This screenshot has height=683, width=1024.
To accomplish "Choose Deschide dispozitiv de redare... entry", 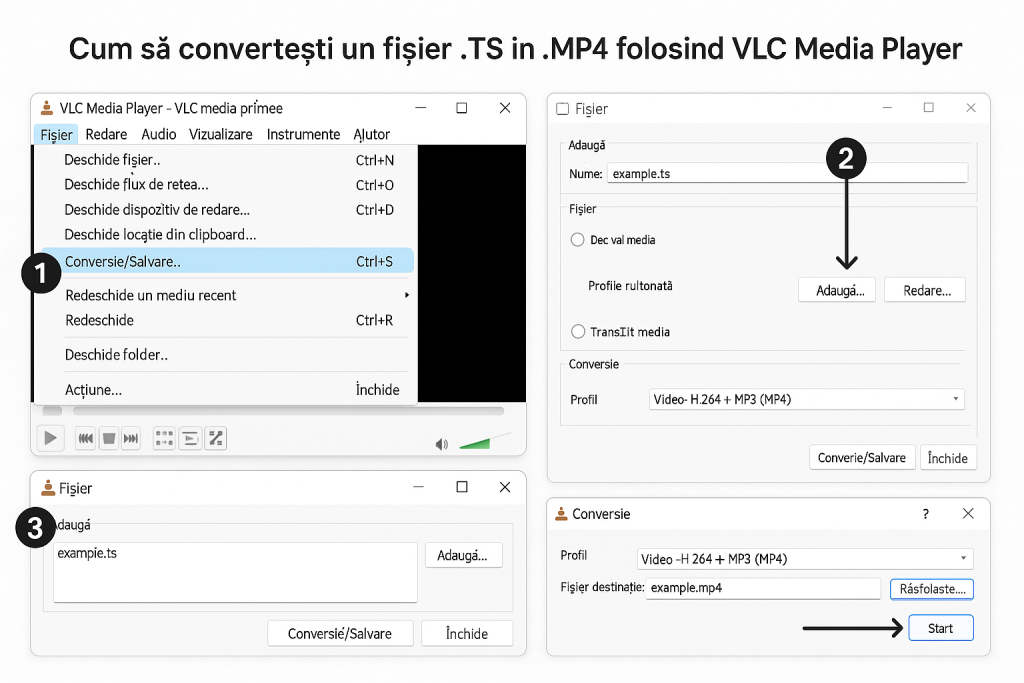I will (227, 210).
